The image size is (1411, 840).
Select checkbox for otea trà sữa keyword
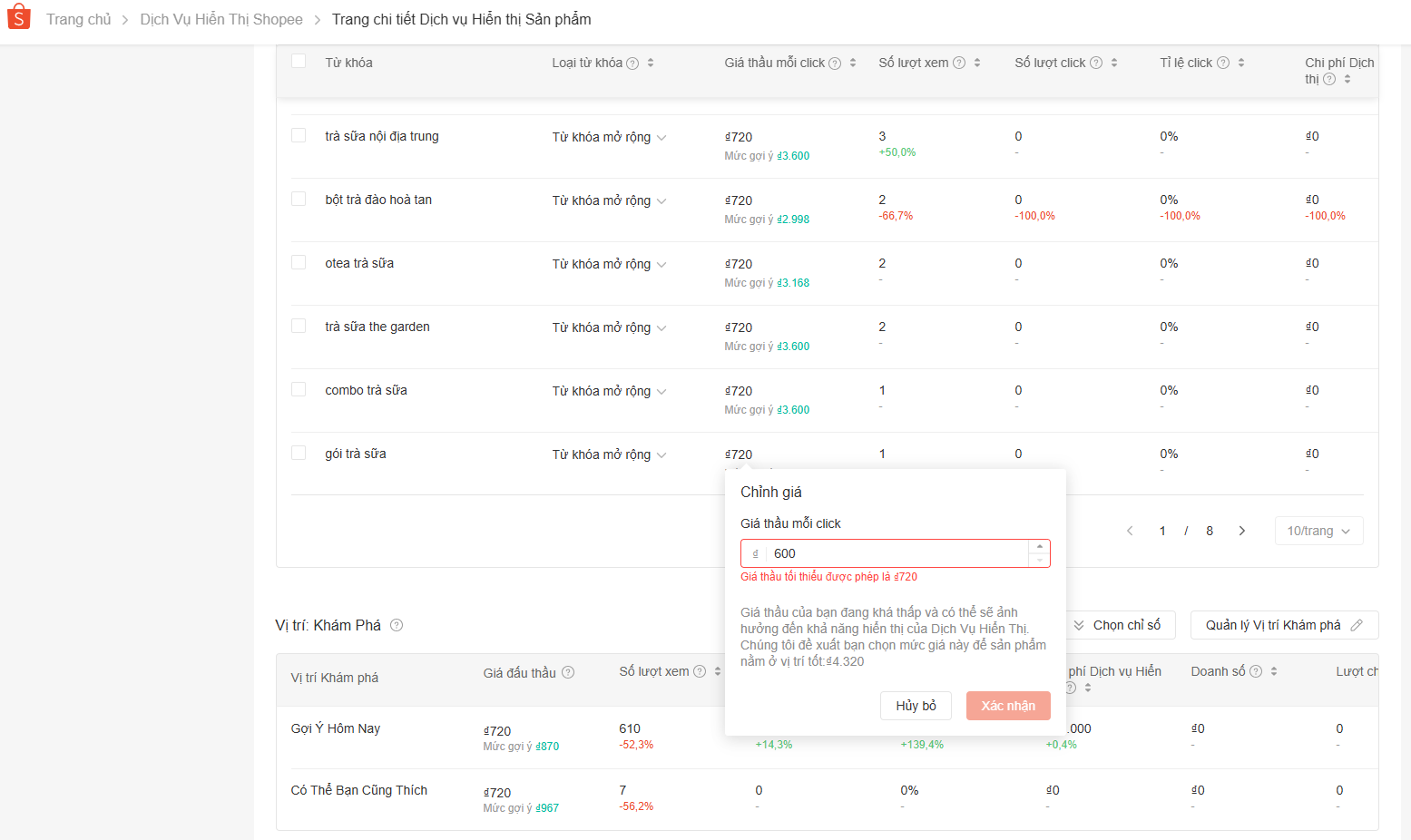click(x=299, y=262)
